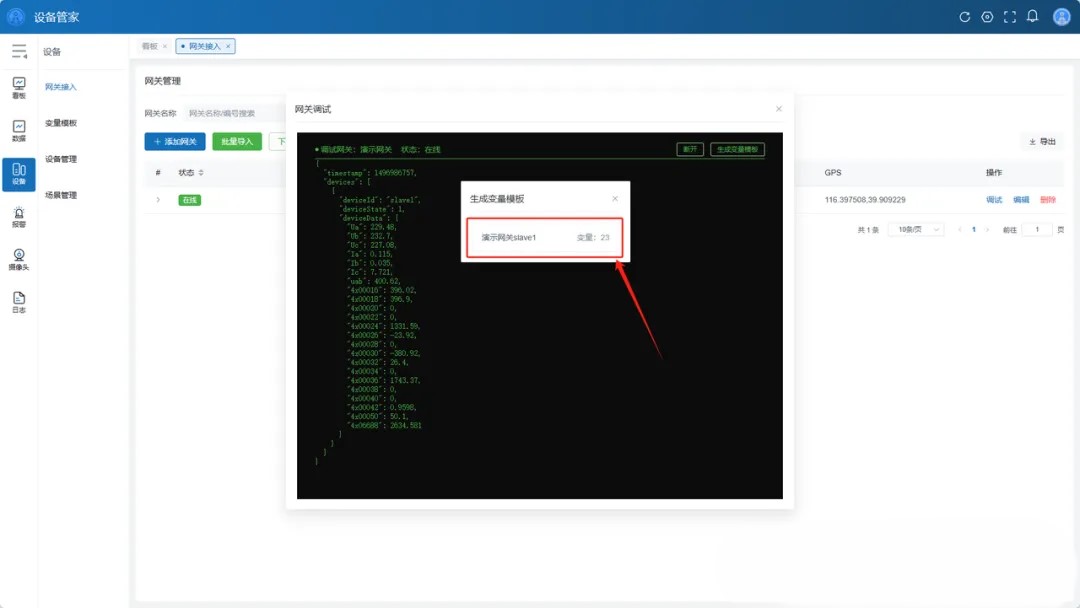
Task: Click the 编辑 link in the gateway row
Action: [1021, 200]
